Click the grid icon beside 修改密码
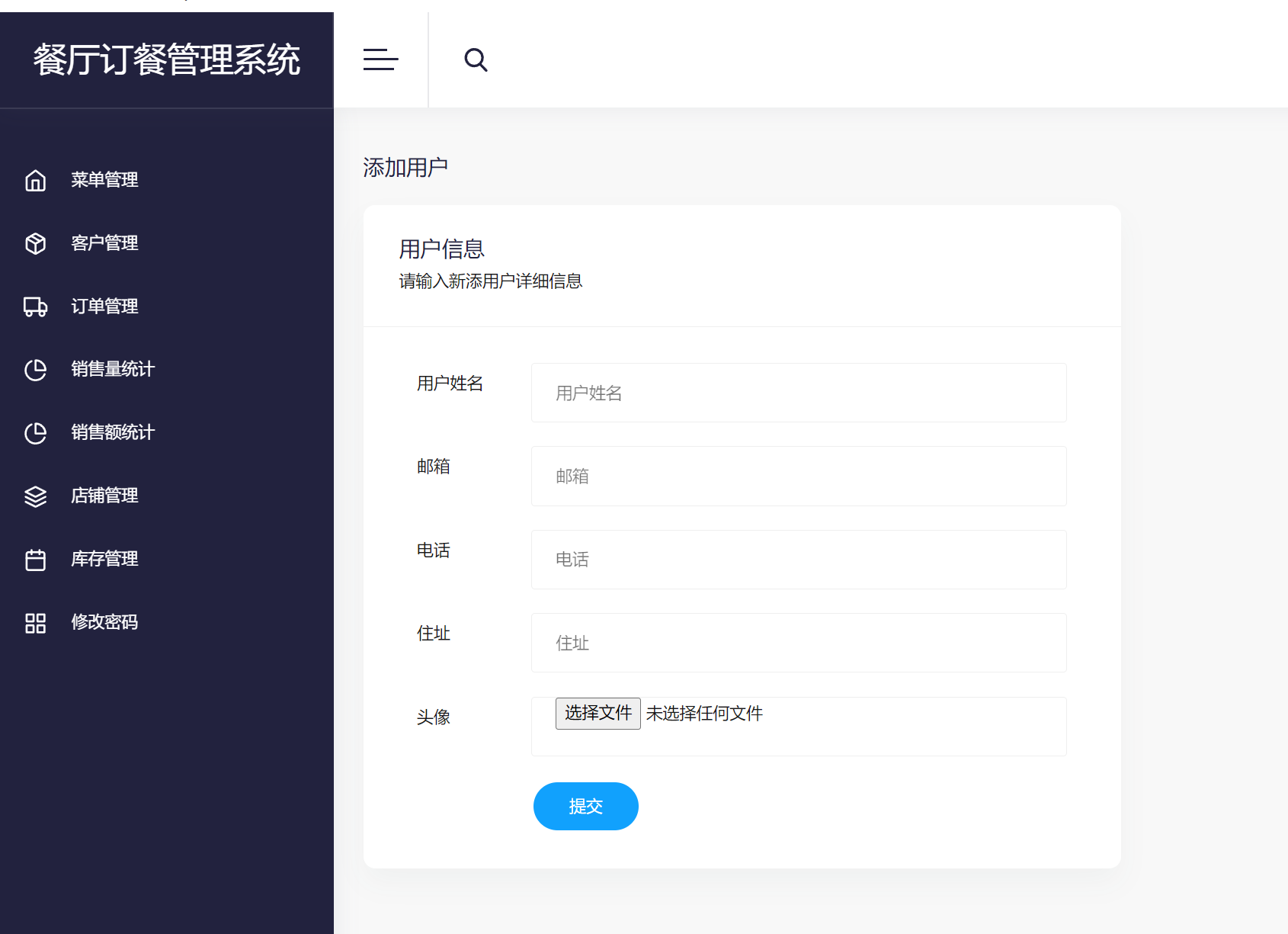Image resolution: width=1288 pixels, height=934 pixels. click(36, 623)
